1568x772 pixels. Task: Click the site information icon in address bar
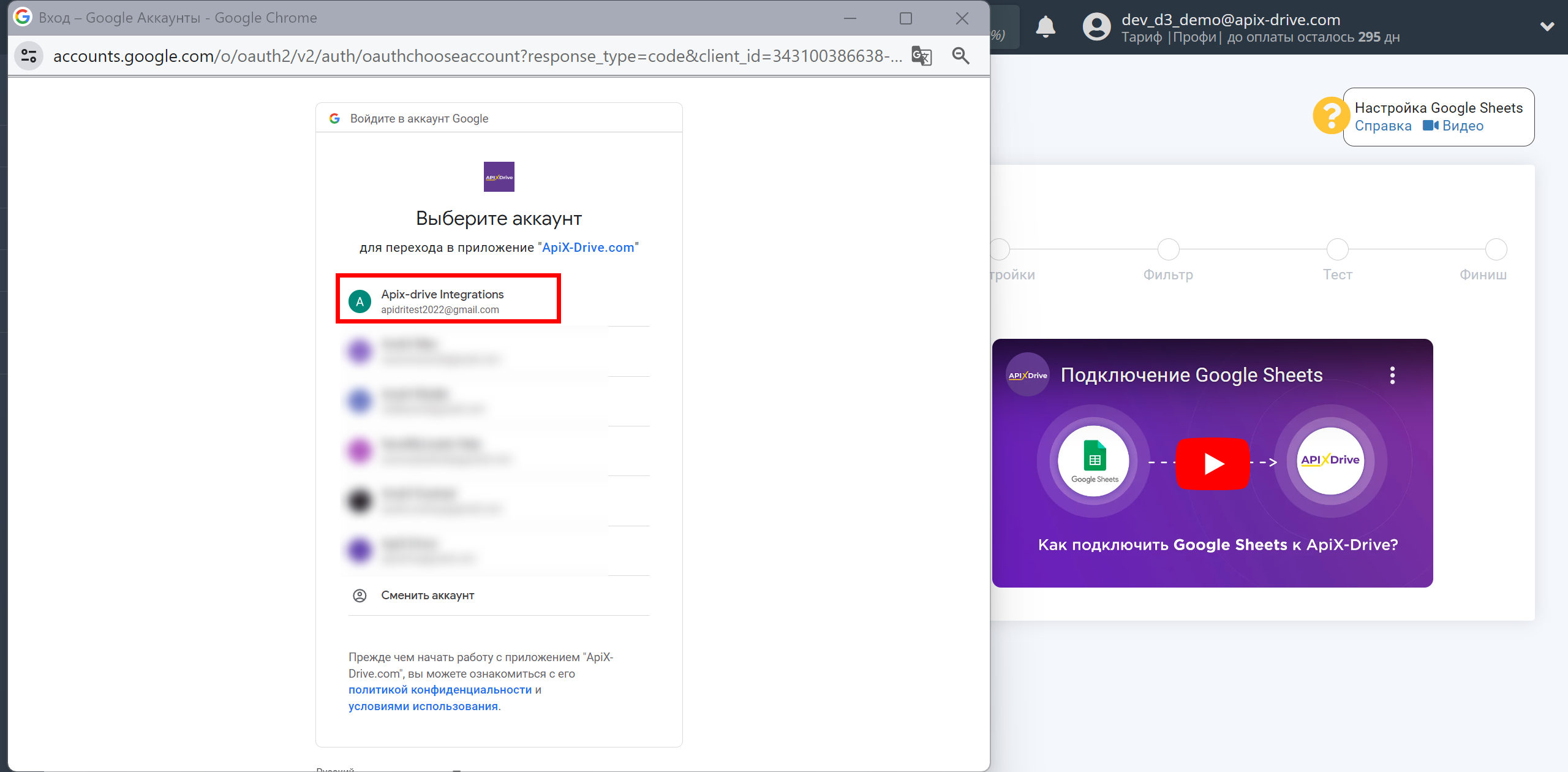29,56
